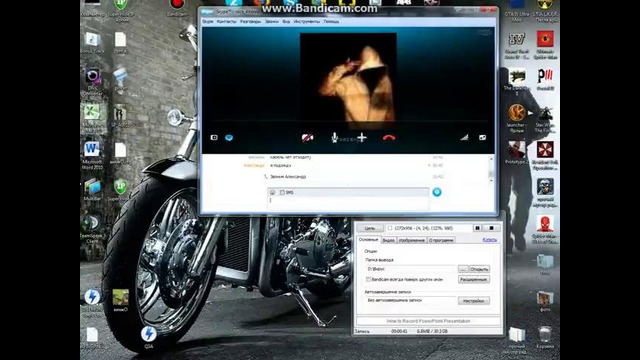The height and width of the screenshot is (360, 640).
Task: Click the How to Record PowerPoint Presentation banner
Action: coord(428,321)
